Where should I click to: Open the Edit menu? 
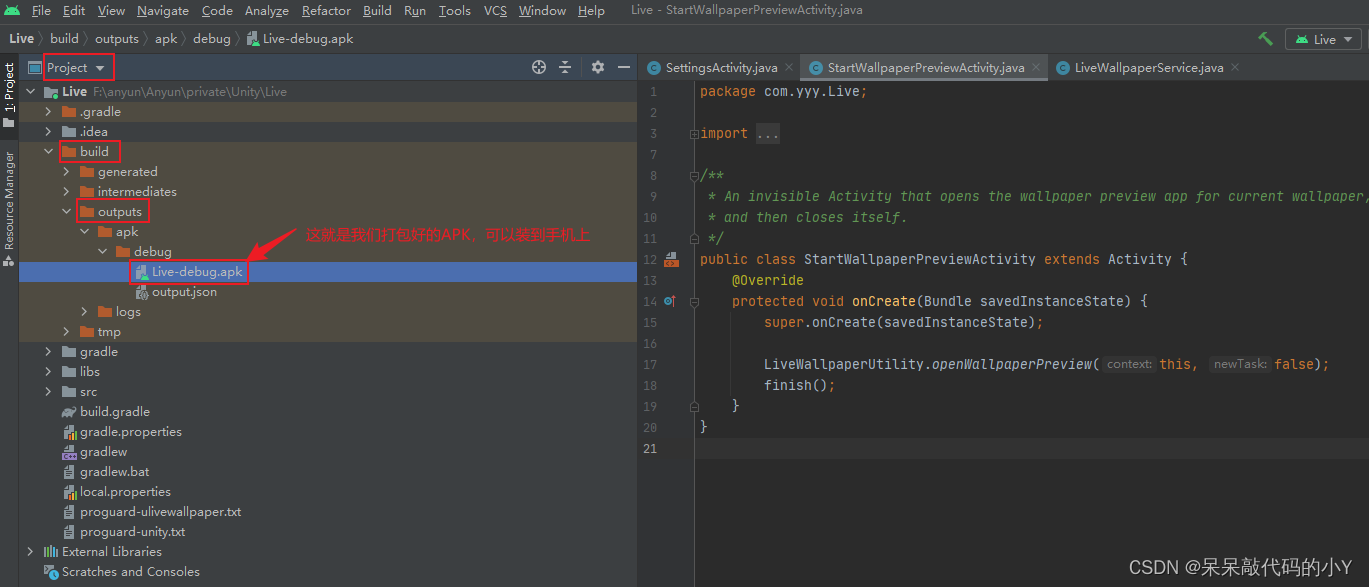(x=74, y=11)
